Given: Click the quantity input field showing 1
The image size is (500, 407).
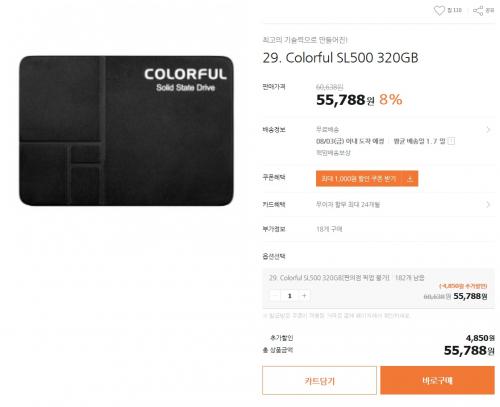Looking at the screenshot, I should pyautogui.click(x=290, y=296).
